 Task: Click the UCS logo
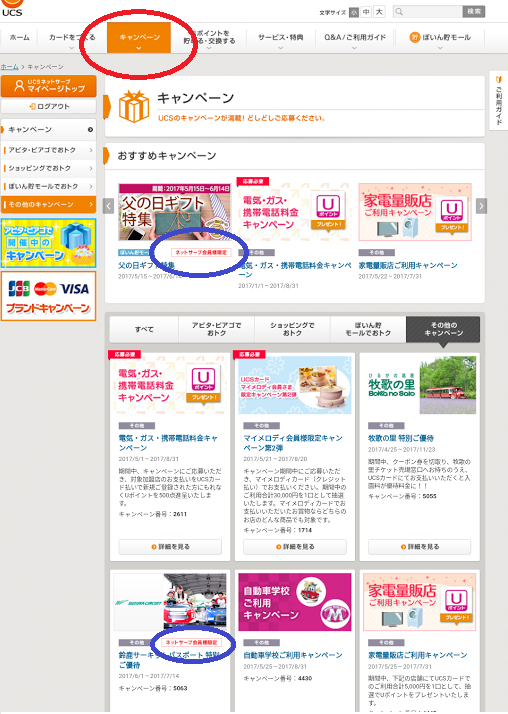[12, 9]
